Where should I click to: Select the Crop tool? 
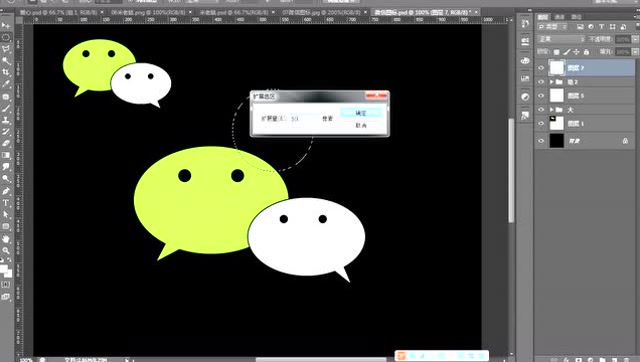coord(6,72)
